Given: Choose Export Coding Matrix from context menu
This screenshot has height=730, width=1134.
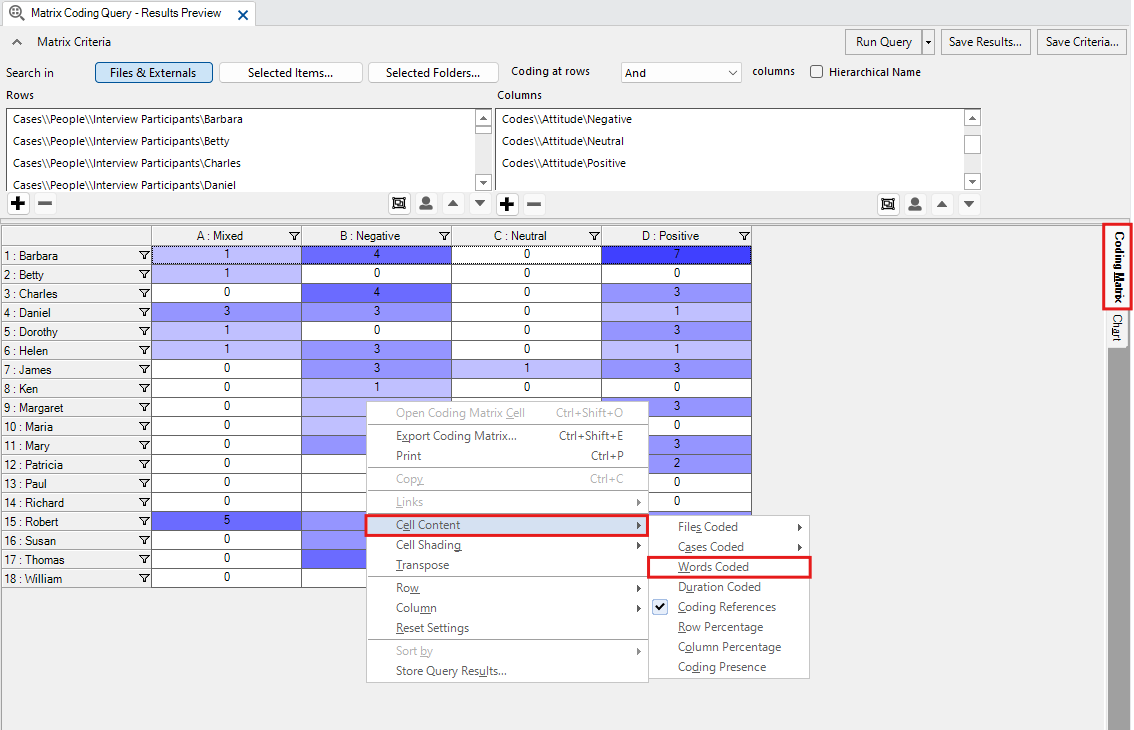Looking at the screenshot, I should click(507, 436).
